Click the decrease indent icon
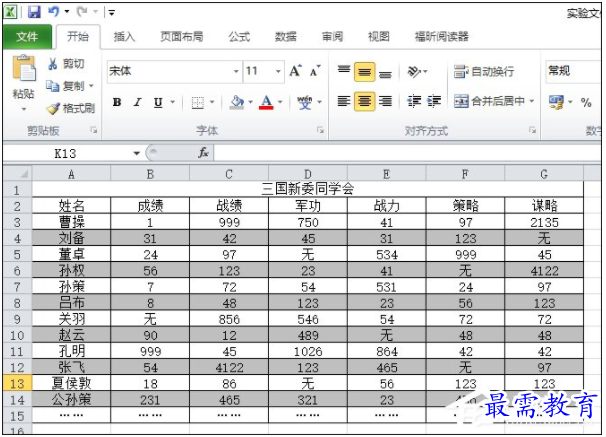 pos(414,101)
